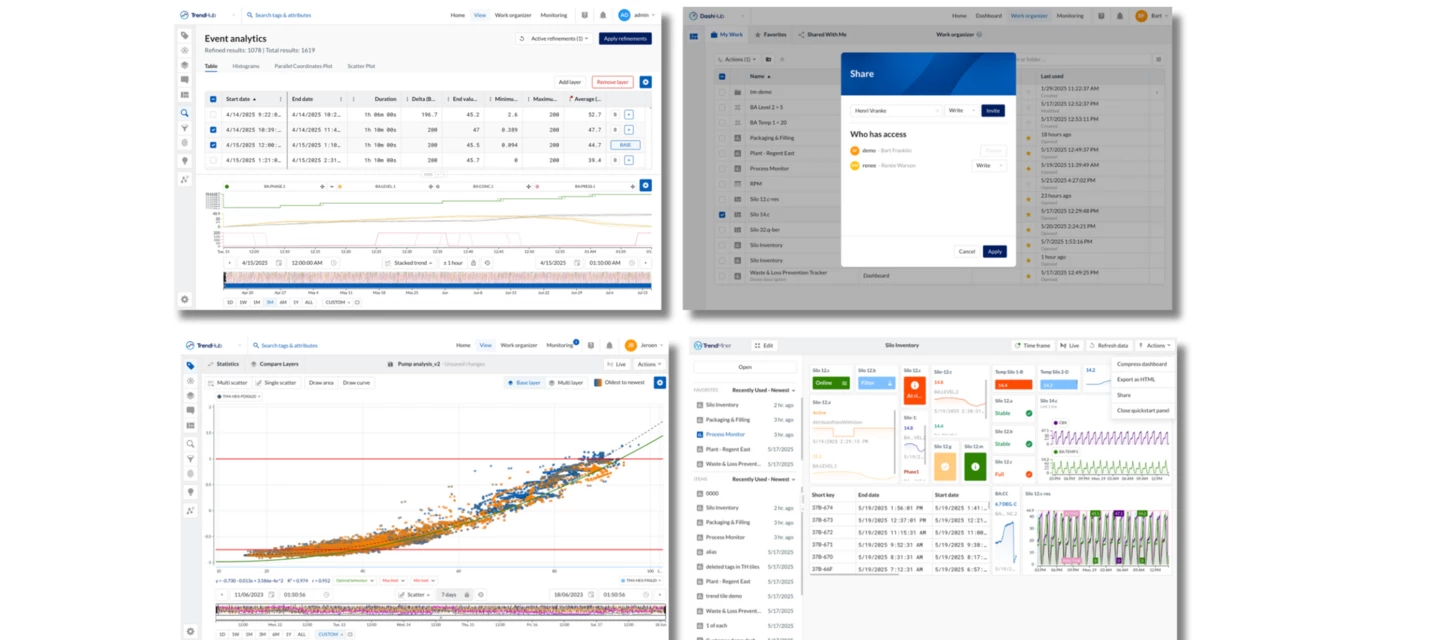Click filter funnel in Pump analysis sidebar
Viewport: 1440px width, 640px height.
coord(190,459)
